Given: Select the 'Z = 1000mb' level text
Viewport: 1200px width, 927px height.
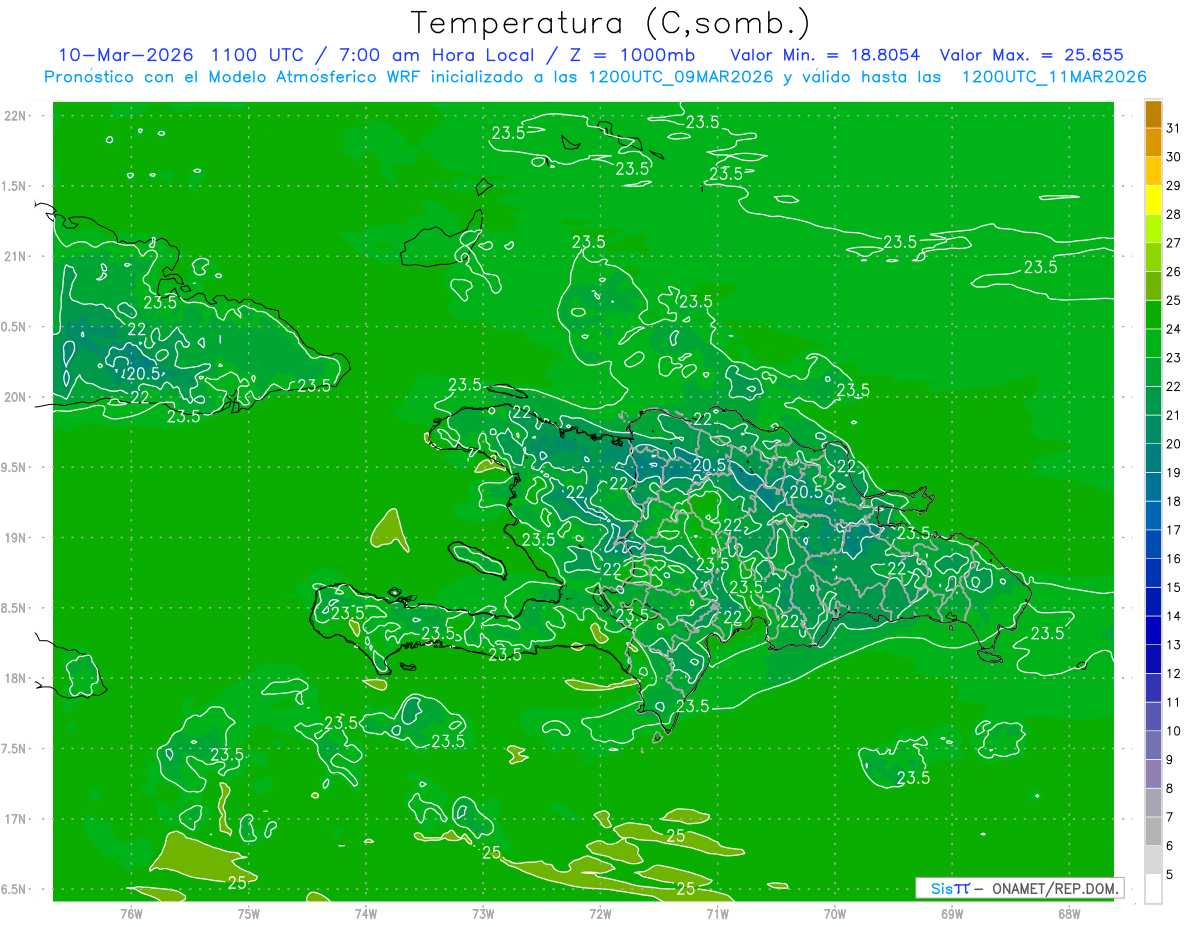Looking at the screenshot, I should point(630,55).
